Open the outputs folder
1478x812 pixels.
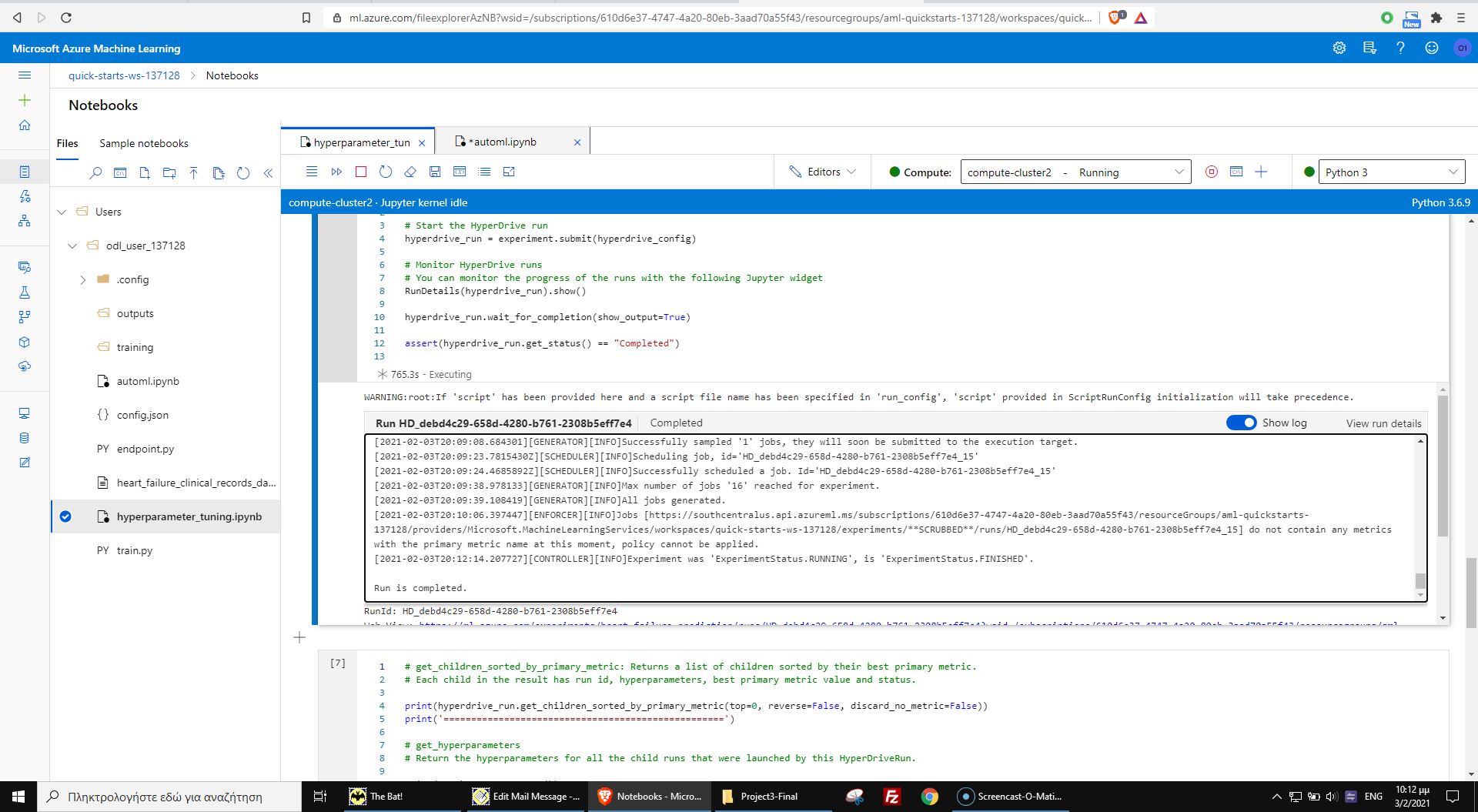click(x=135, y=313)
